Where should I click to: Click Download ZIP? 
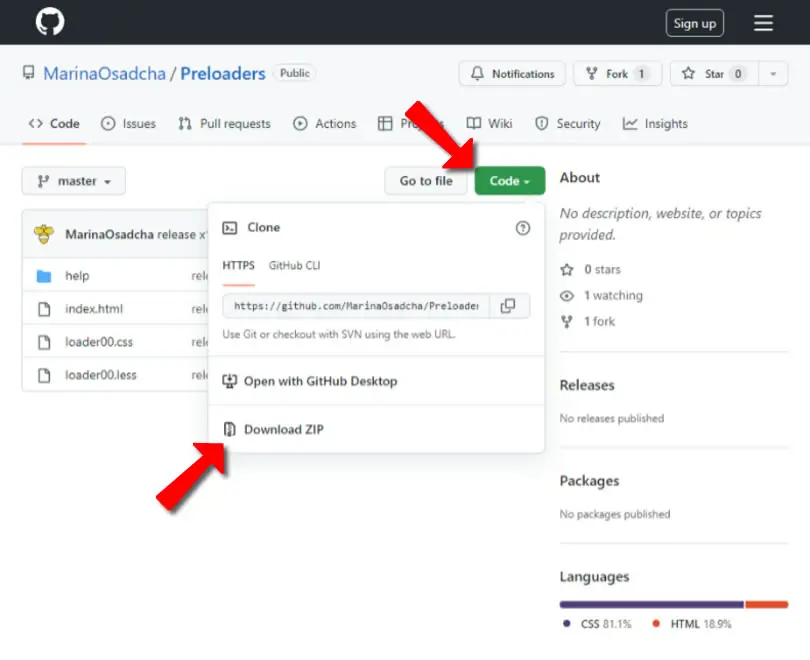coord(283,429)
